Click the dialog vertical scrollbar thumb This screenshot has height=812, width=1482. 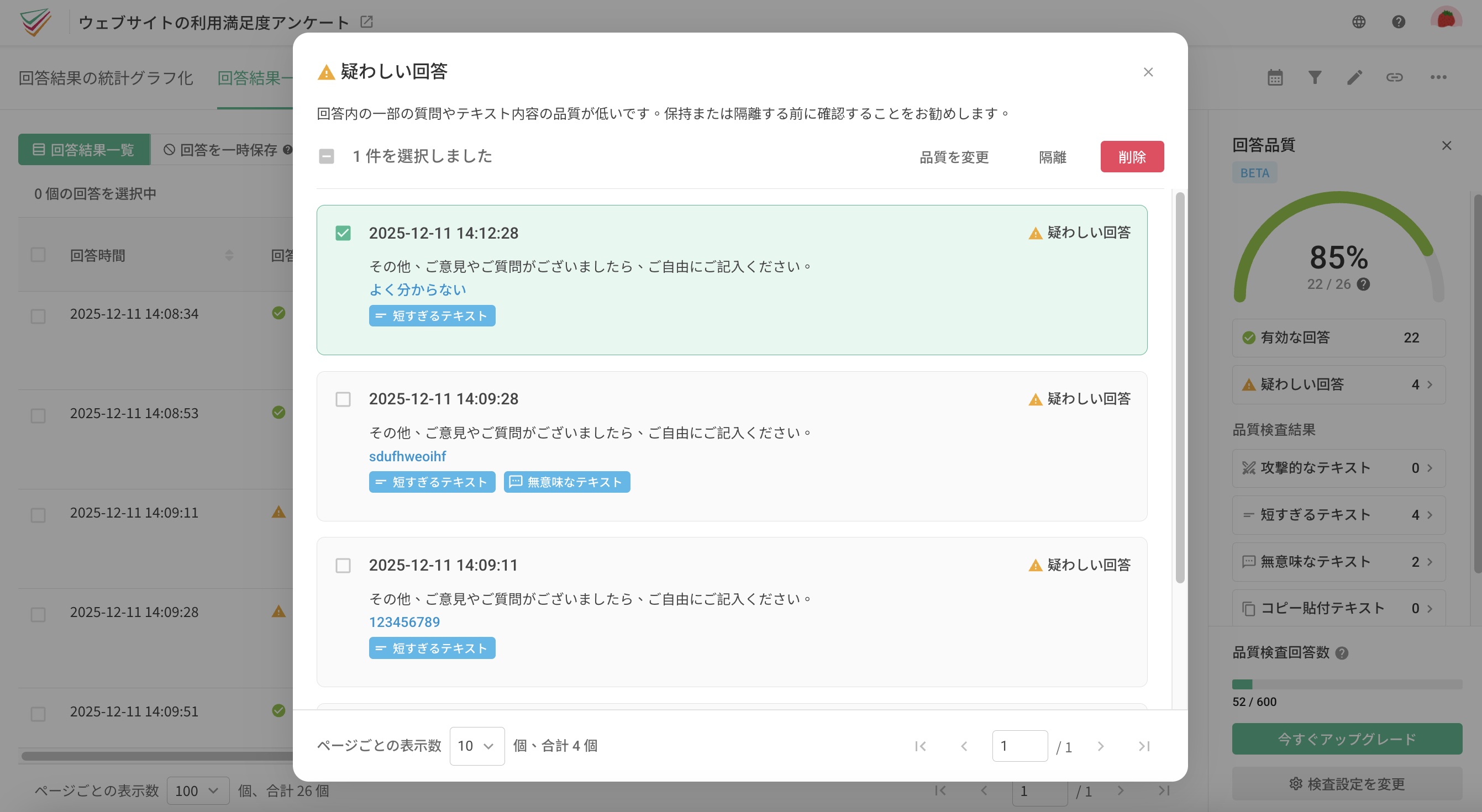1180,387
